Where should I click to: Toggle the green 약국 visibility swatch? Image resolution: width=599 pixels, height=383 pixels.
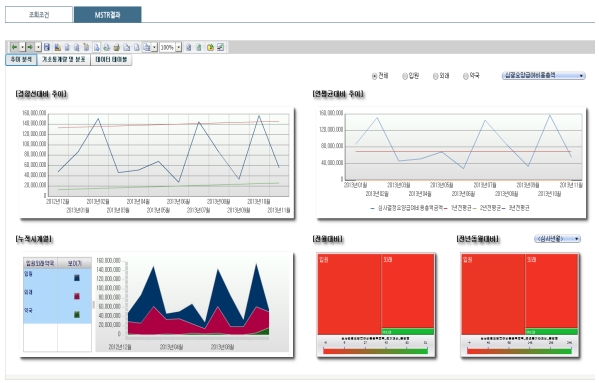(x=76, y=315)
